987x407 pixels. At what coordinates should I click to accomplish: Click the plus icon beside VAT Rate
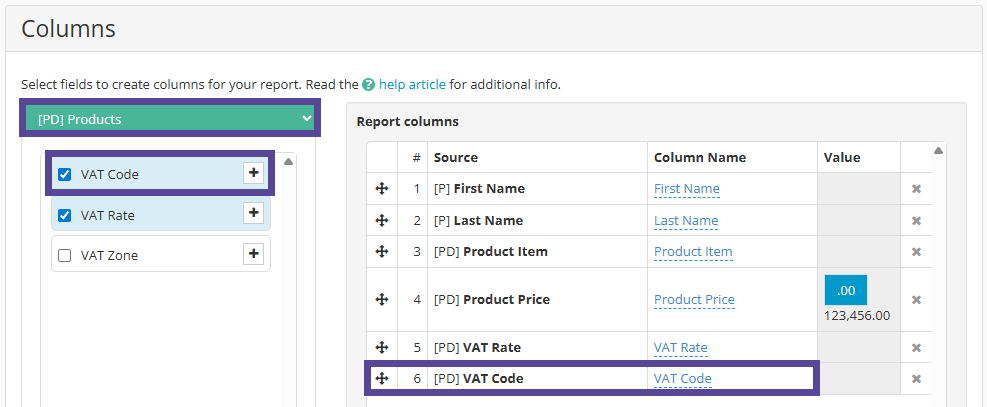point(253,214)
